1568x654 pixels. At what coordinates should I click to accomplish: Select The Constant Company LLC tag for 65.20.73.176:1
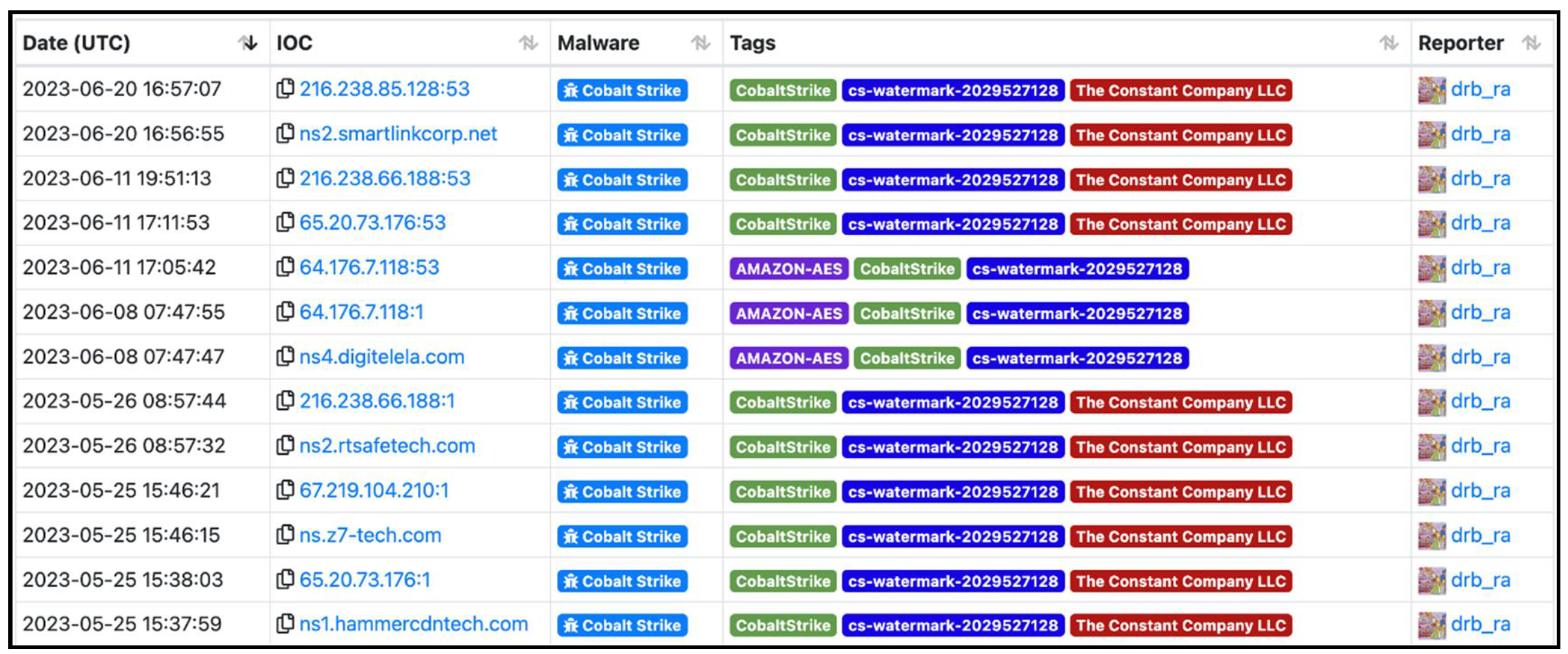pyautogui.click(x=1180, y=581)
